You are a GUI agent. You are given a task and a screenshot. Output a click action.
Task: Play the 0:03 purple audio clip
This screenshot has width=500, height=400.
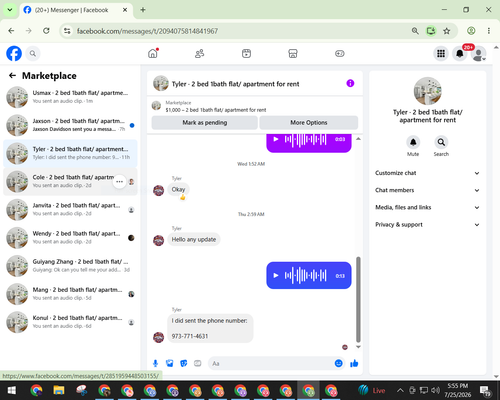(x=276, y=139)
